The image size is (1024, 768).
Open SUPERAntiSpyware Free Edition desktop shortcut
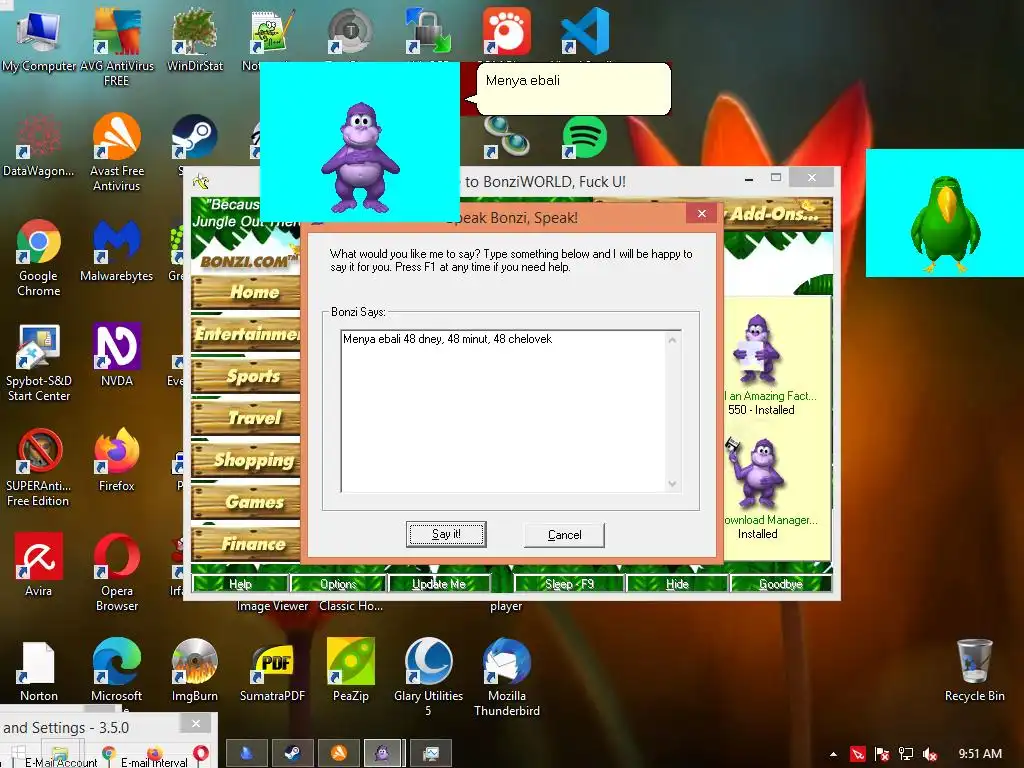coord(39,467)
